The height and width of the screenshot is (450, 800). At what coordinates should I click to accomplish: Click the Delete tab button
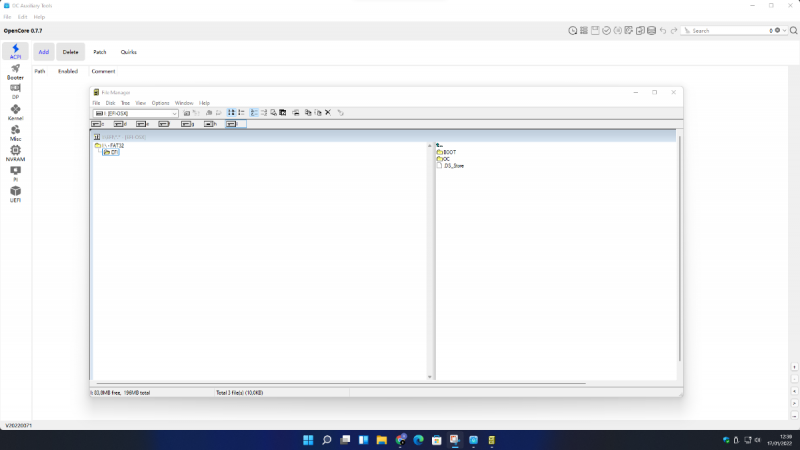(x=70, y=52)
